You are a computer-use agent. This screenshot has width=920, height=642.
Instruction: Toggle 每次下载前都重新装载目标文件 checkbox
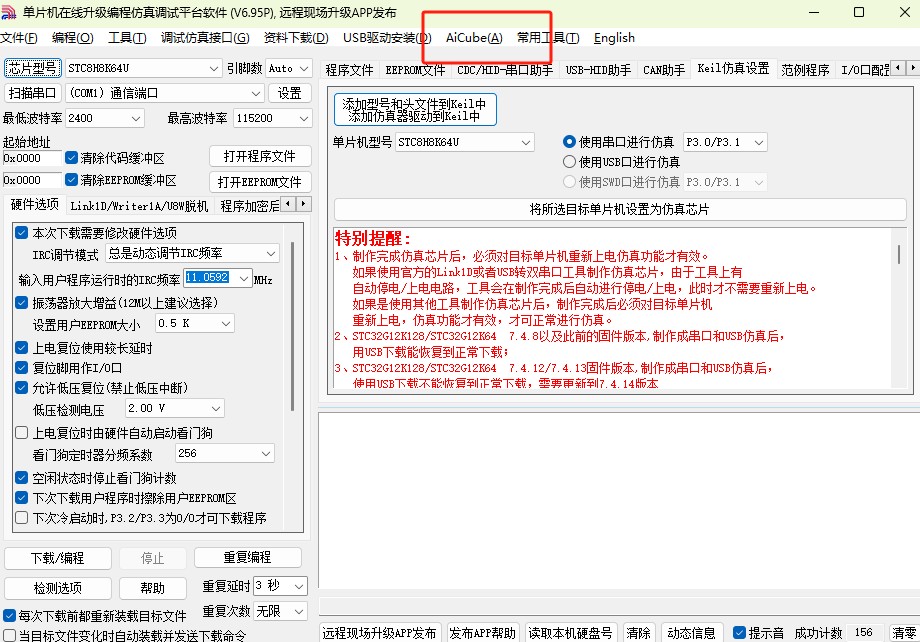pos(9,616)
